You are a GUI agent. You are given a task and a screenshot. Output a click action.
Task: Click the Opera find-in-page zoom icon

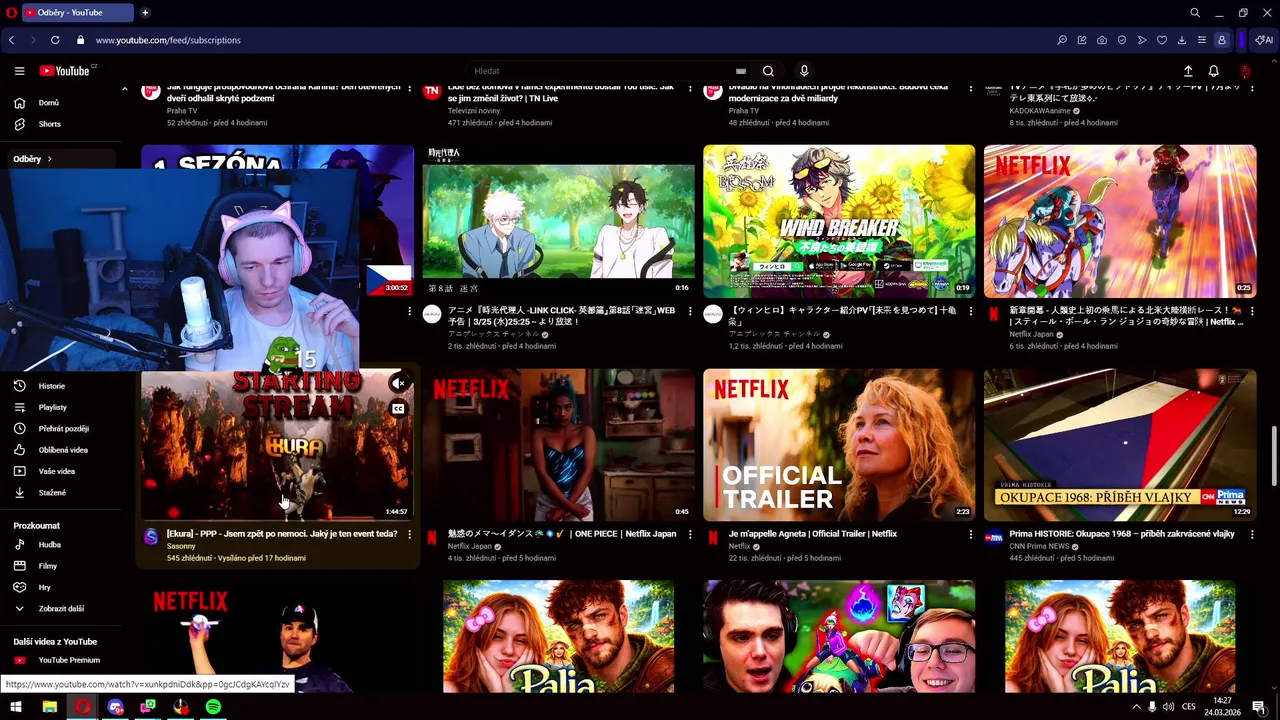(x=1062, y=40)
